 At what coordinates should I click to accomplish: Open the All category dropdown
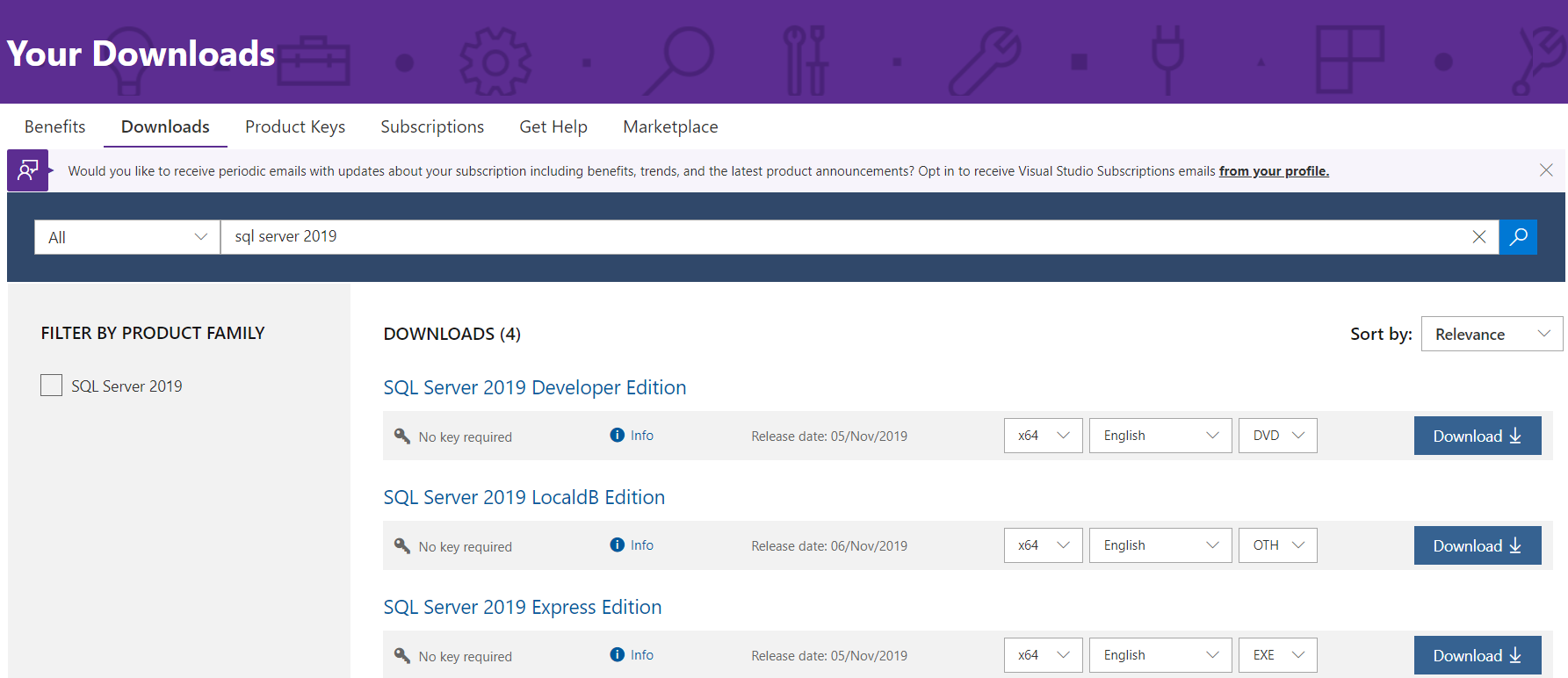pos(127,237)
